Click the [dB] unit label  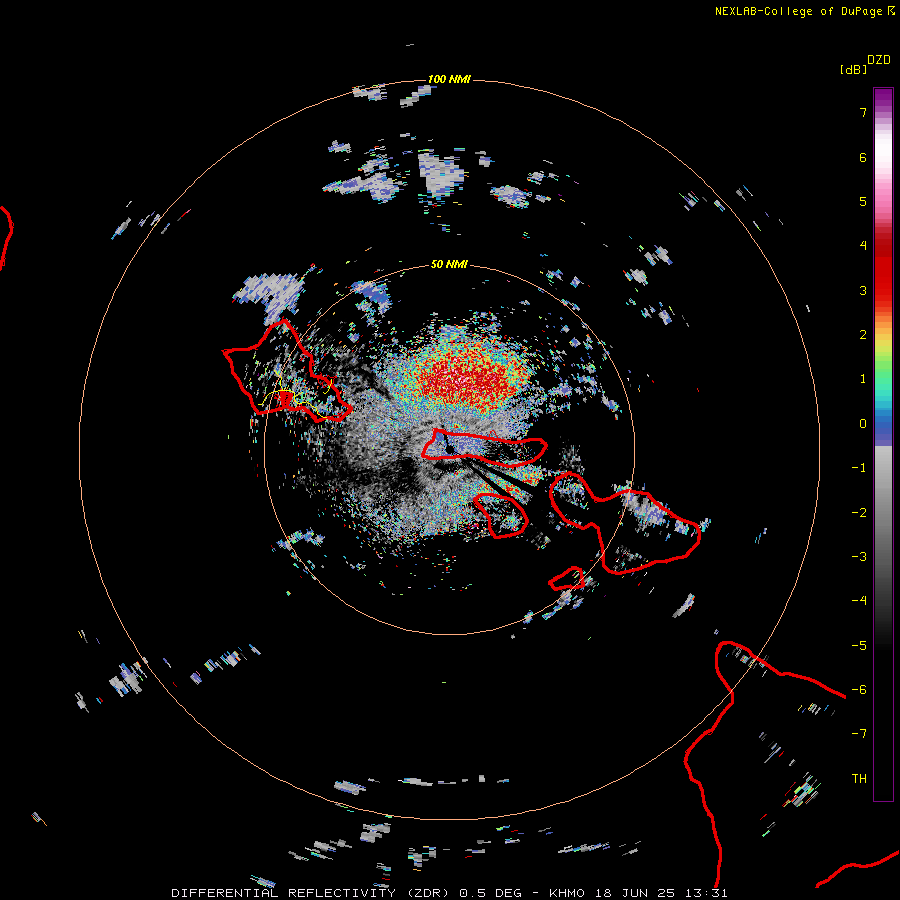click(853, 69)
